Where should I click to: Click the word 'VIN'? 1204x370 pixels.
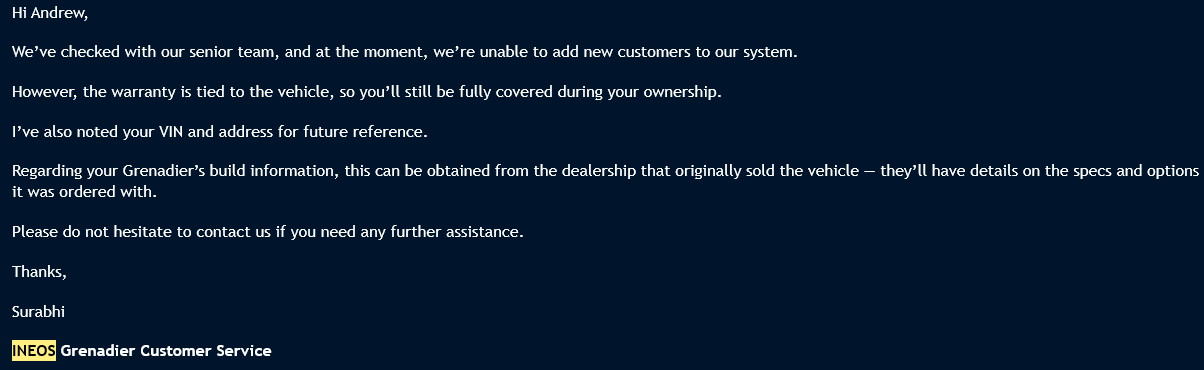tap(174, 131)
